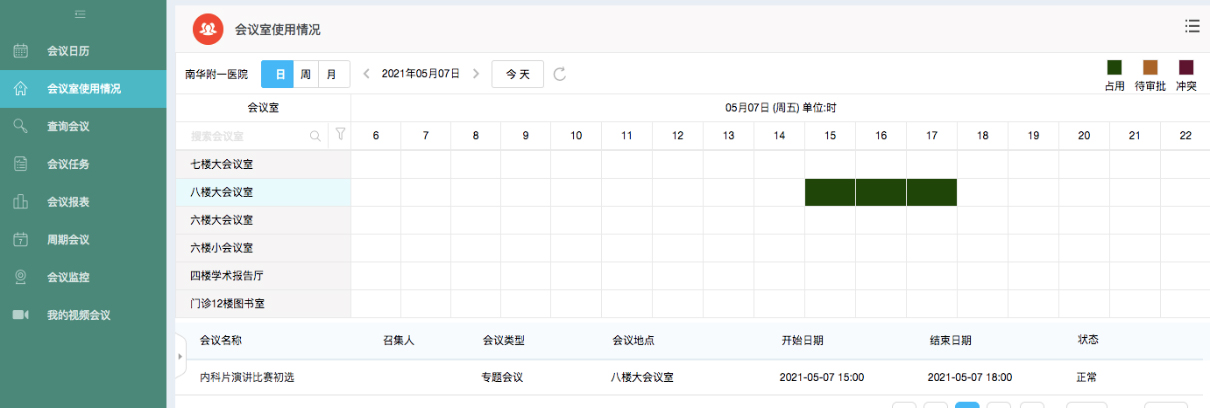Click the 开始日期 column header
Screen dimensions: 1210x408
pyautogui.click(x=802, y=341)
